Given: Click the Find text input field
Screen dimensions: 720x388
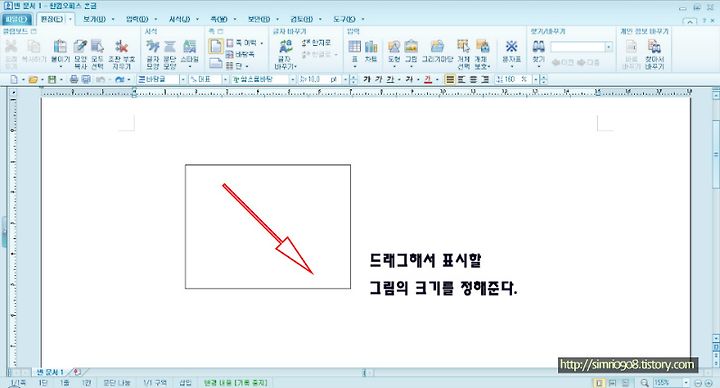Looking at the screenshot, I should [x=578, y=47].
